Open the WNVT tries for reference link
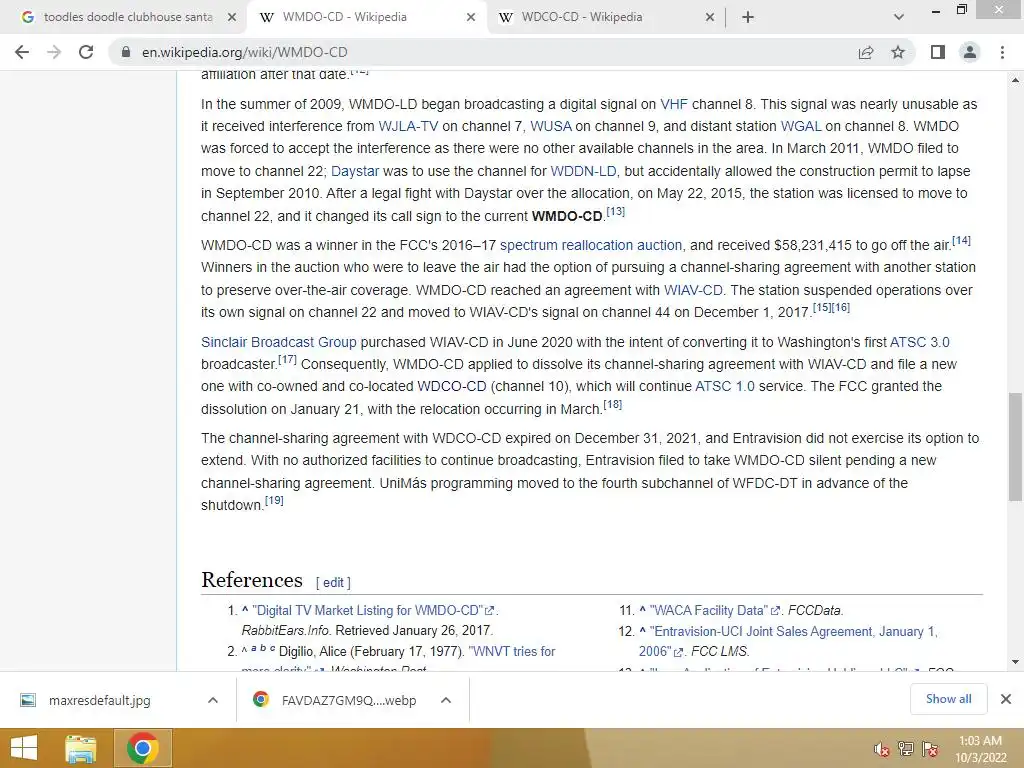1024x768 pixels. [x=512, y=652]
